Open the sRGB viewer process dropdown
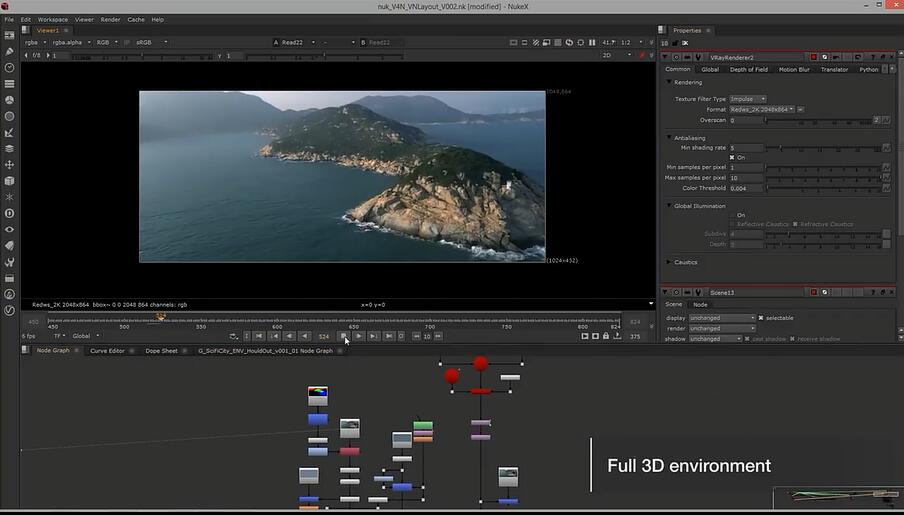 150,42
